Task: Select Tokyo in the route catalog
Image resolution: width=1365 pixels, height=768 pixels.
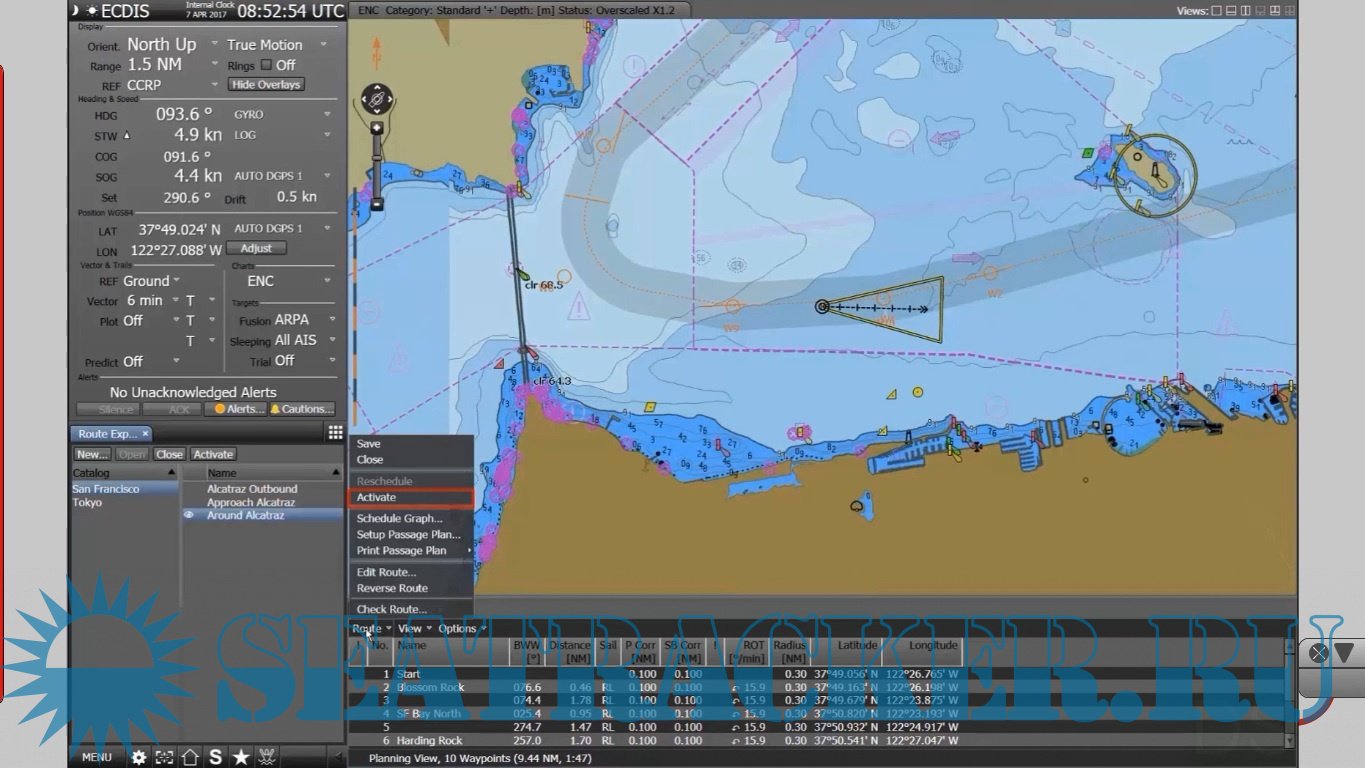Action: [x=88, y=502]
